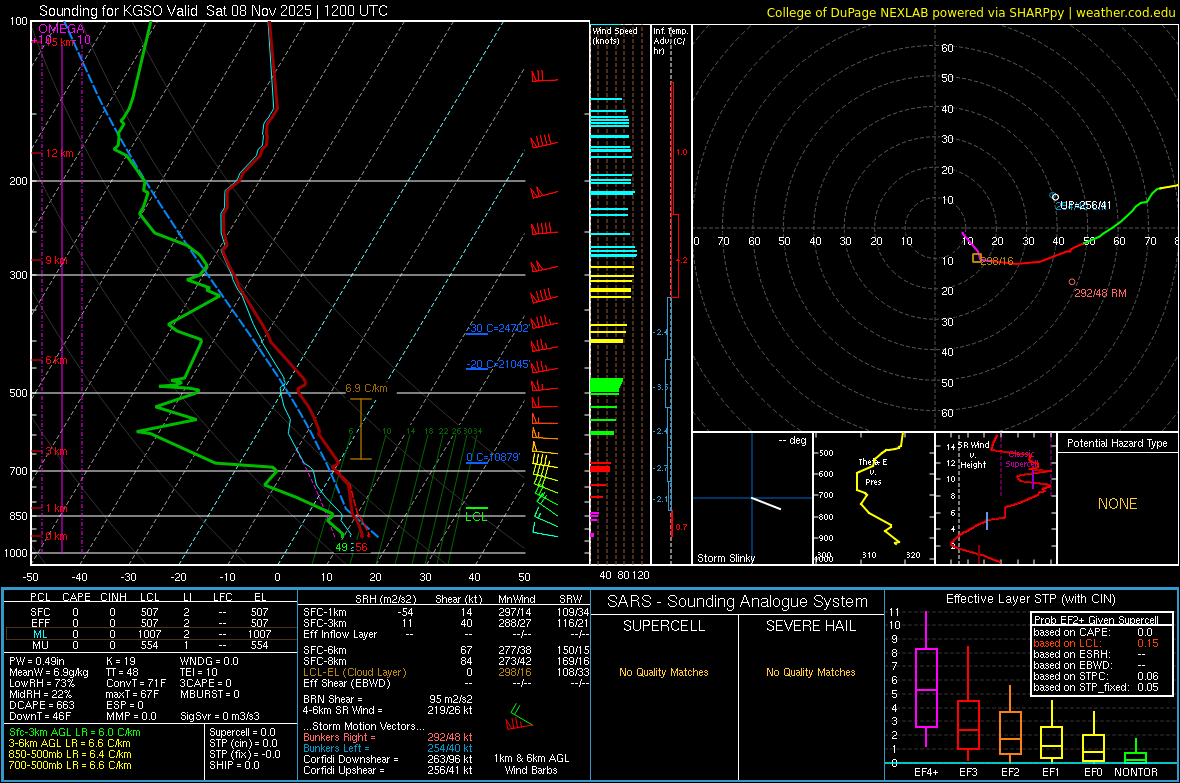Screen dimensions: 1180x783
Task: Click the SUPERCELL column header
Action: (x=664, y=626)
